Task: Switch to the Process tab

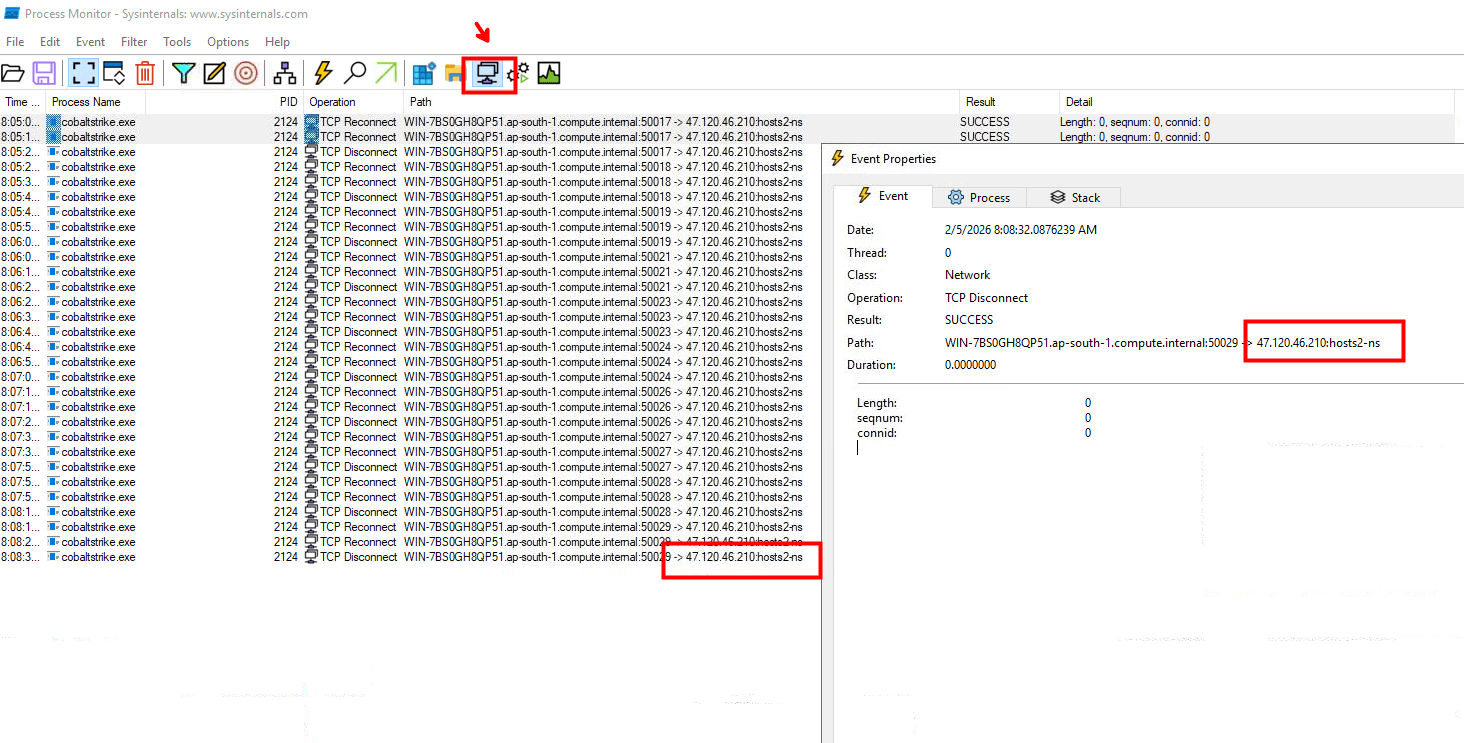Action: [x=979, y=198]
